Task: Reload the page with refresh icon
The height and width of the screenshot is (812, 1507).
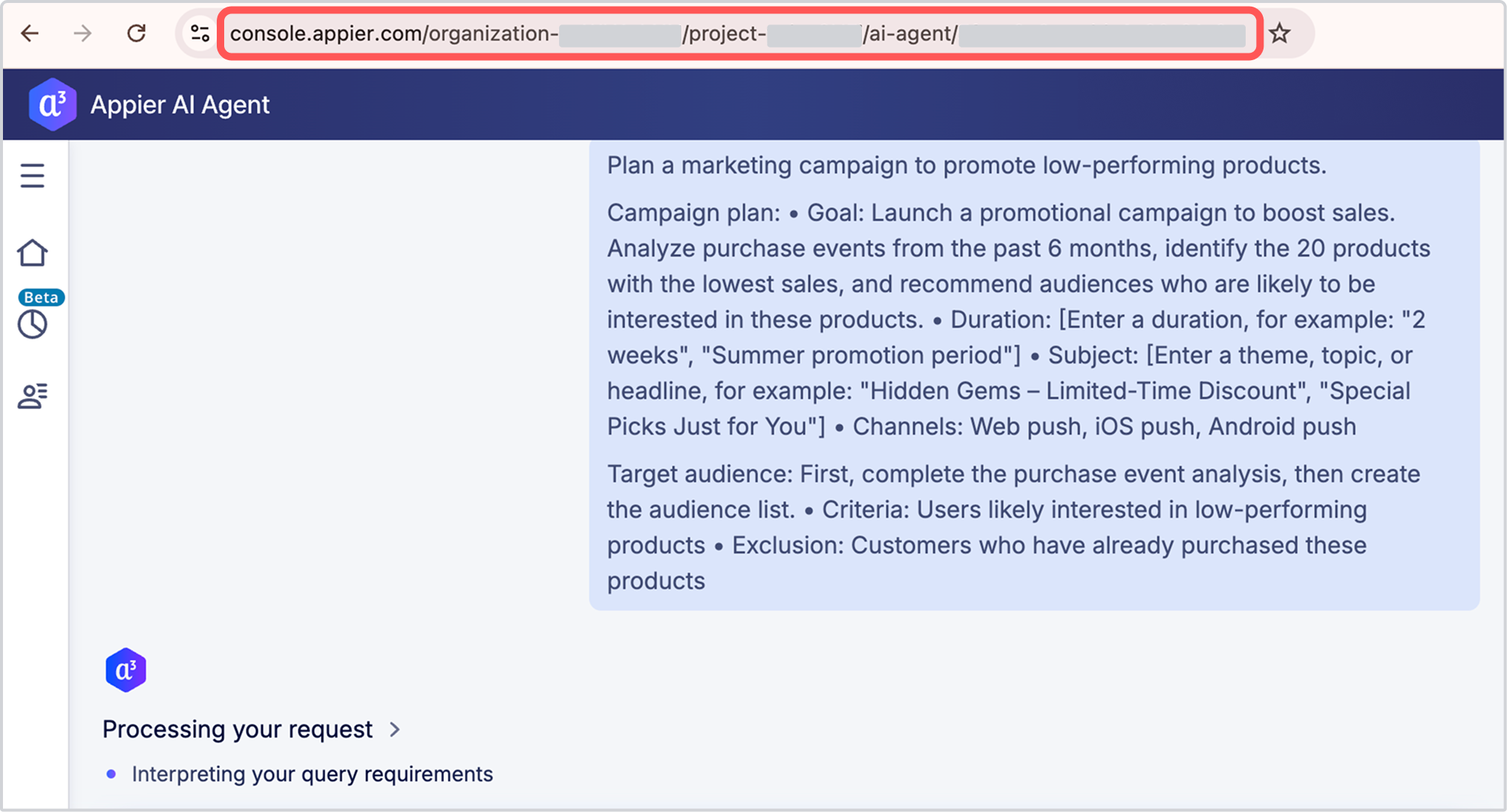Action: point(136,33)
